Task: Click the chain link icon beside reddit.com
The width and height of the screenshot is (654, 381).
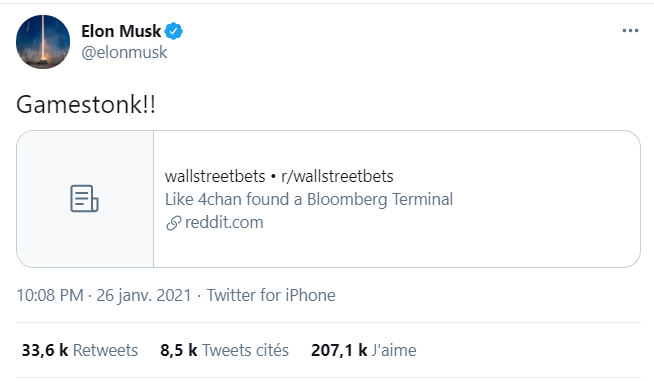Action: (173, 223)
